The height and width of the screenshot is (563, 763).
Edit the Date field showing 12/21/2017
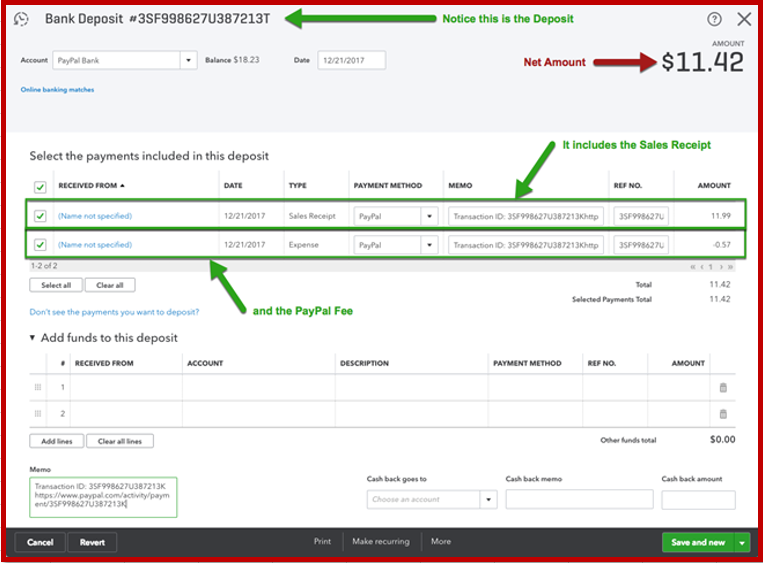click(x=351, y=60)
